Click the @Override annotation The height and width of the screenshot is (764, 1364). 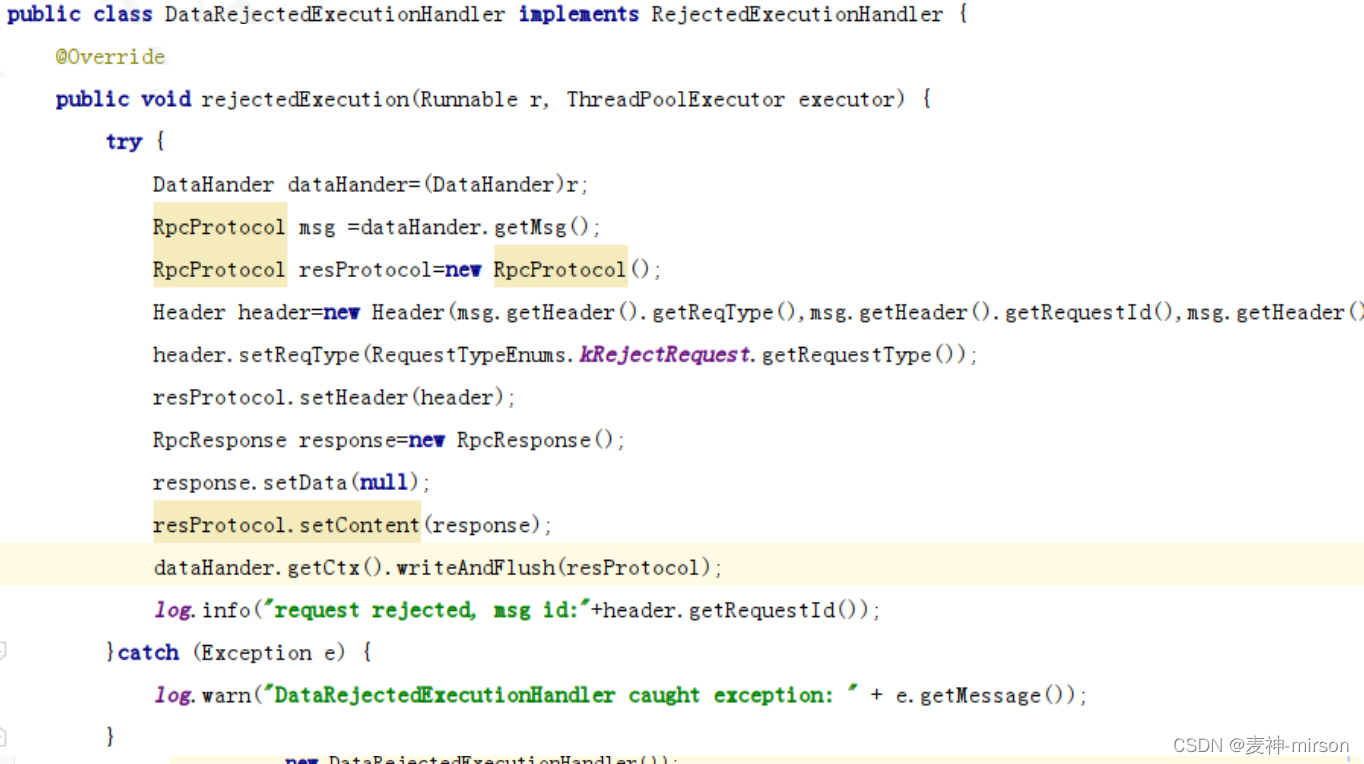point(110,57)
